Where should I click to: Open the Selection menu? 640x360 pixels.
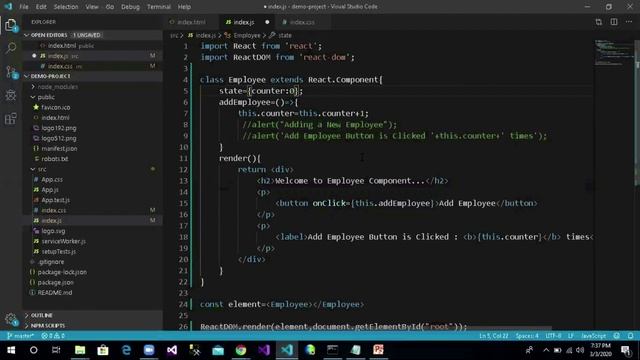pos(66,7)
